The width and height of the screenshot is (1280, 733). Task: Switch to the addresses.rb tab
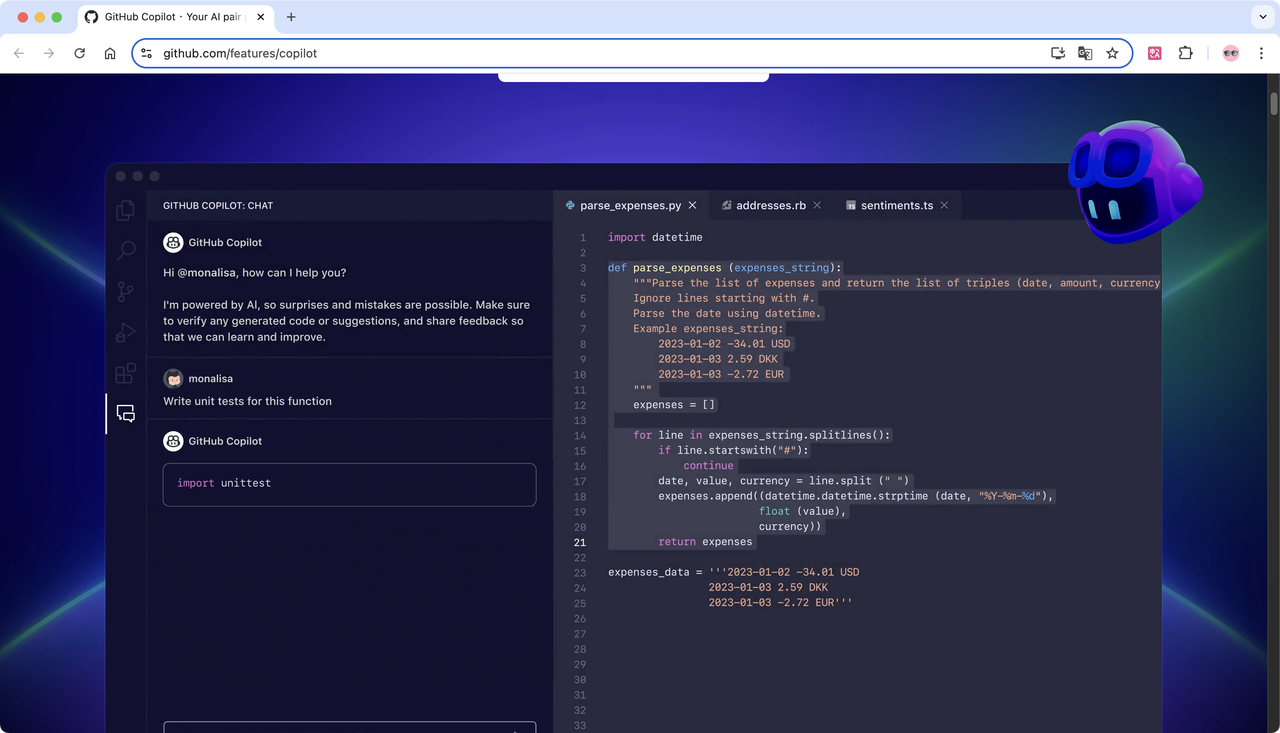(770, 205)
